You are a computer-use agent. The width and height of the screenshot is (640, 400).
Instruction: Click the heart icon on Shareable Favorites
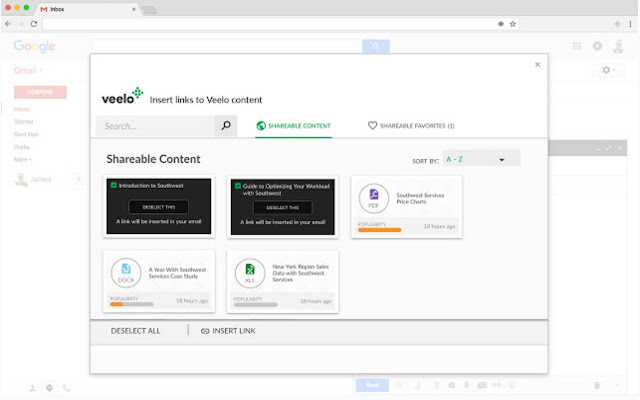[x=372, y=126]
